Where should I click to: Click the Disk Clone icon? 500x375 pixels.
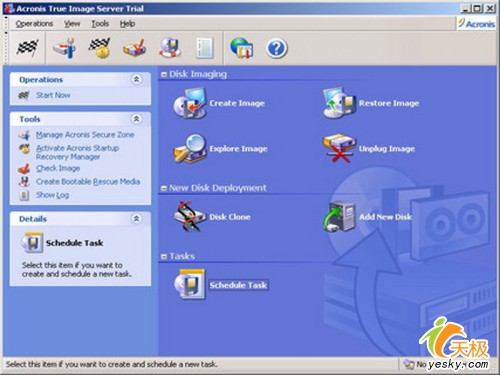point(190,217)
